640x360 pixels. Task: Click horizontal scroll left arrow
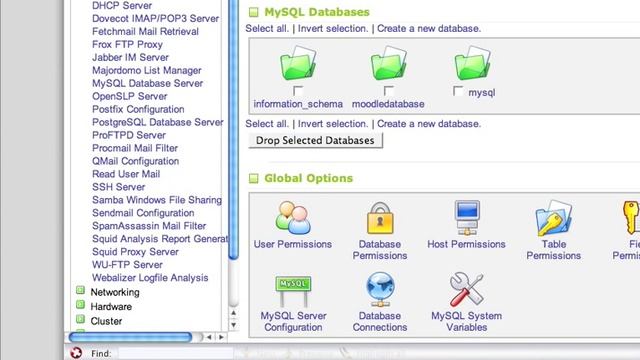pos(209,337)
